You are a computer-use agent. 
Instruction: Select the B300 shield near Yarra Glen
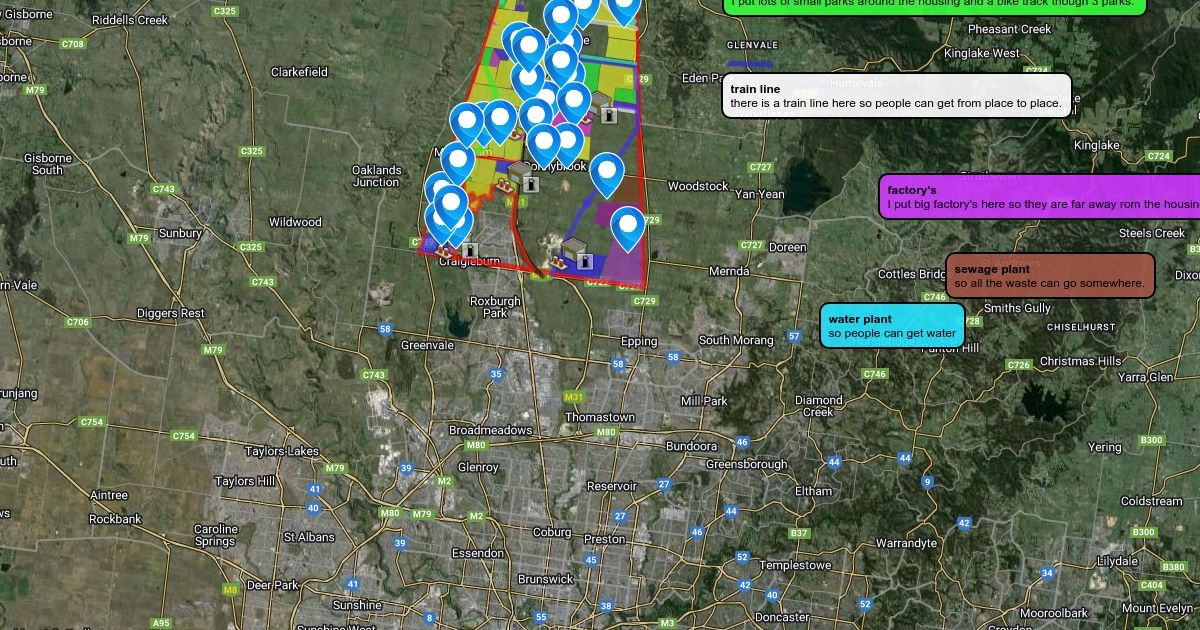tap(1152, 440)
